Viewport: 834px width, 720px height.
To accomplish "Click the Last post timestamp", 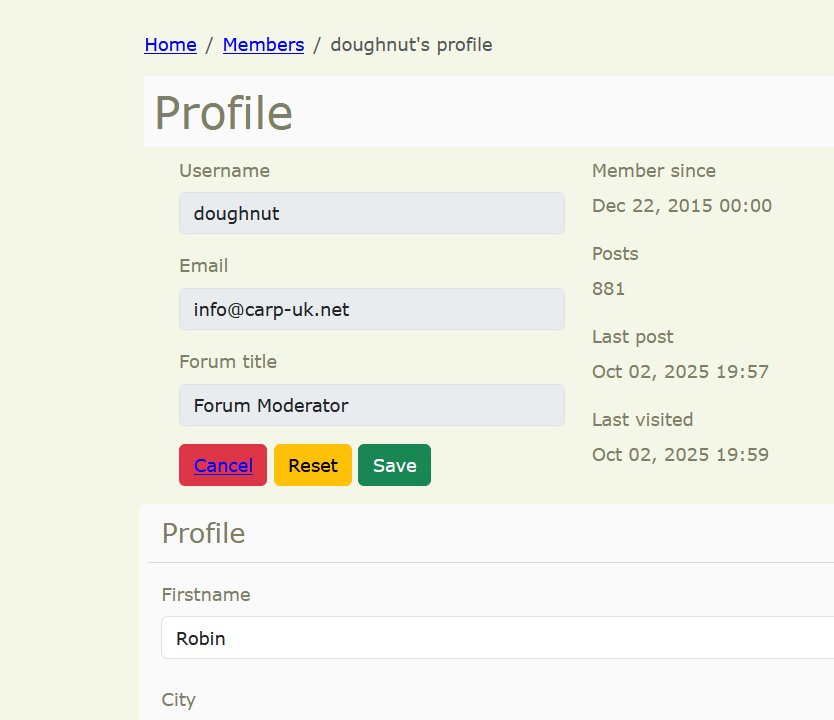I will coord(680,372).
